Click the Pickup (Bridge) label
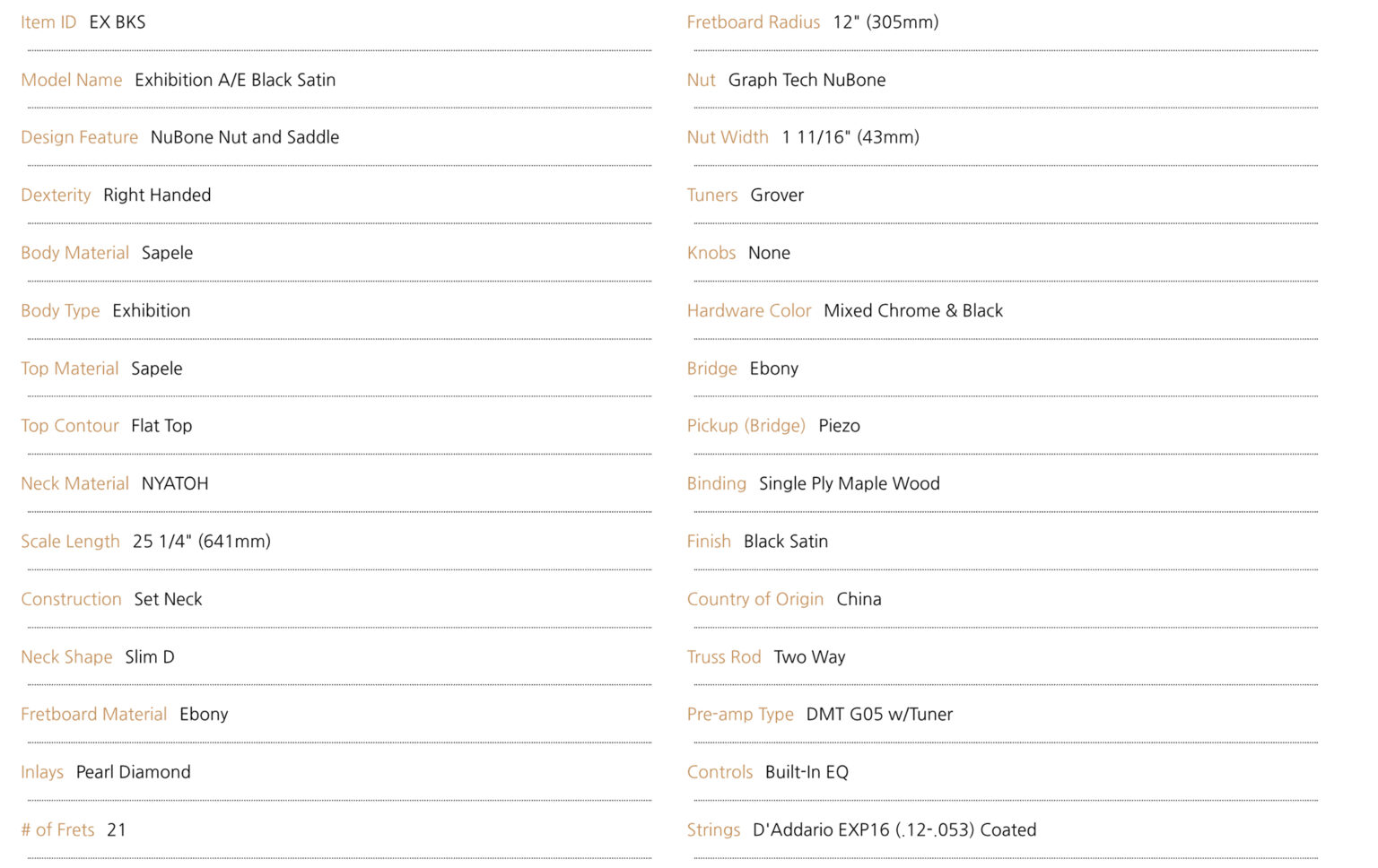 coord(746,426)
